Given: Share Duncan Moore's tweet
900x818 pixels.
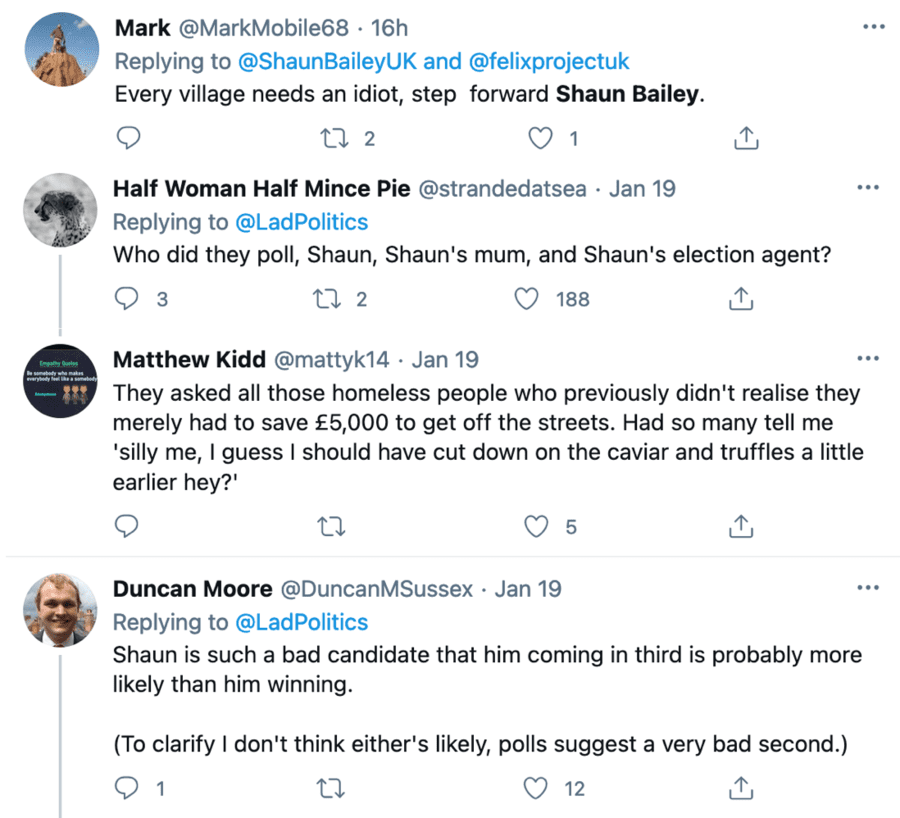Looking at the screenshot, I should 741,789.
